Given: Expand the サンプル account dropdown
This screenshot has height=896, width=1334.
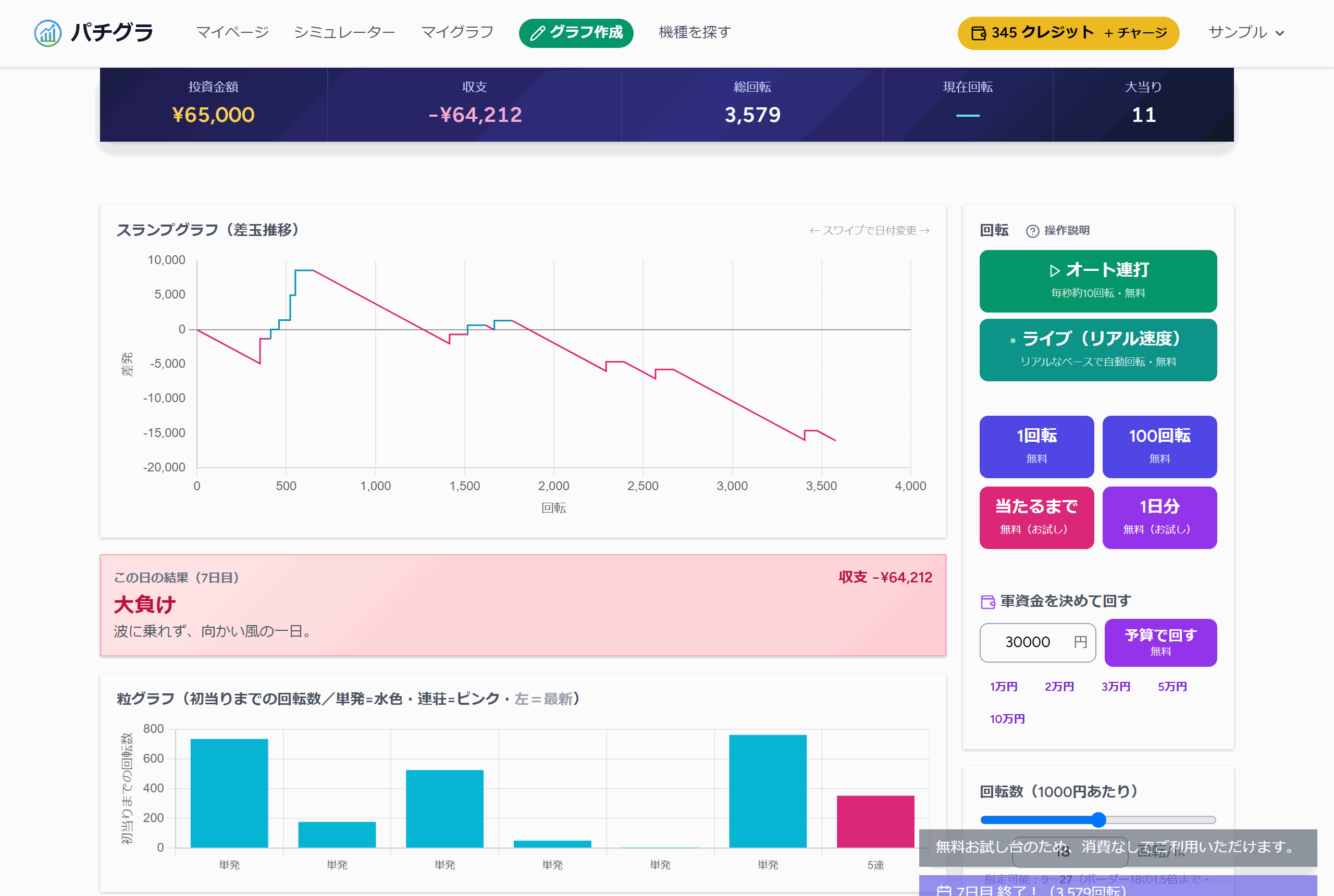Looking at the screenshot, I should coord(1246,33).
